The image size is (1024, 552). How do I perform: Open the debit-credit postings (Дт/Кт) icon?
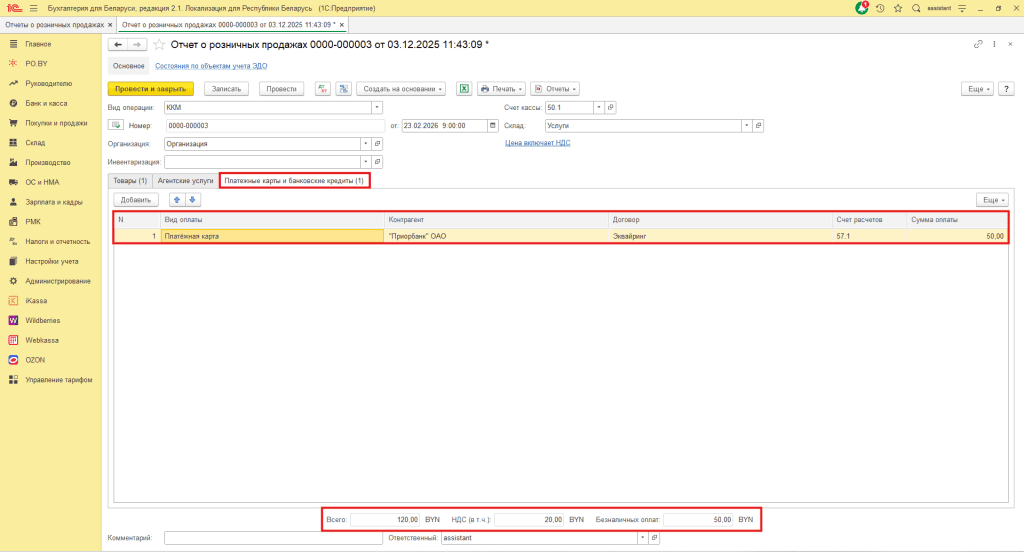(x=323, y=88)
